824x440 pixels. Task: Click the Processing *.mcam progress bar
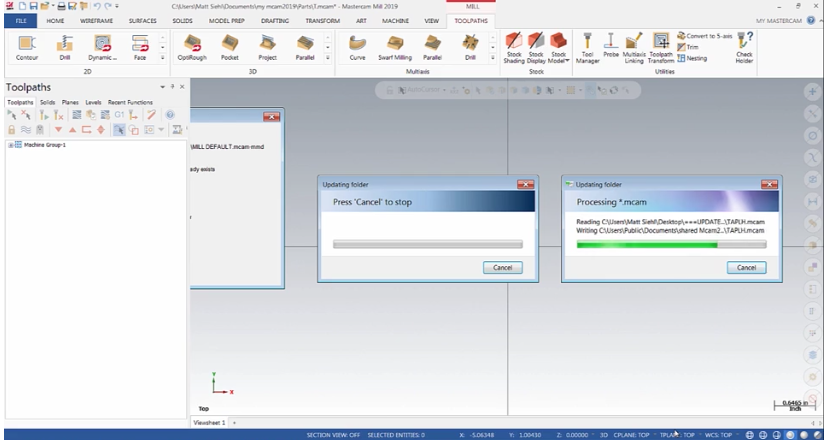672,244
